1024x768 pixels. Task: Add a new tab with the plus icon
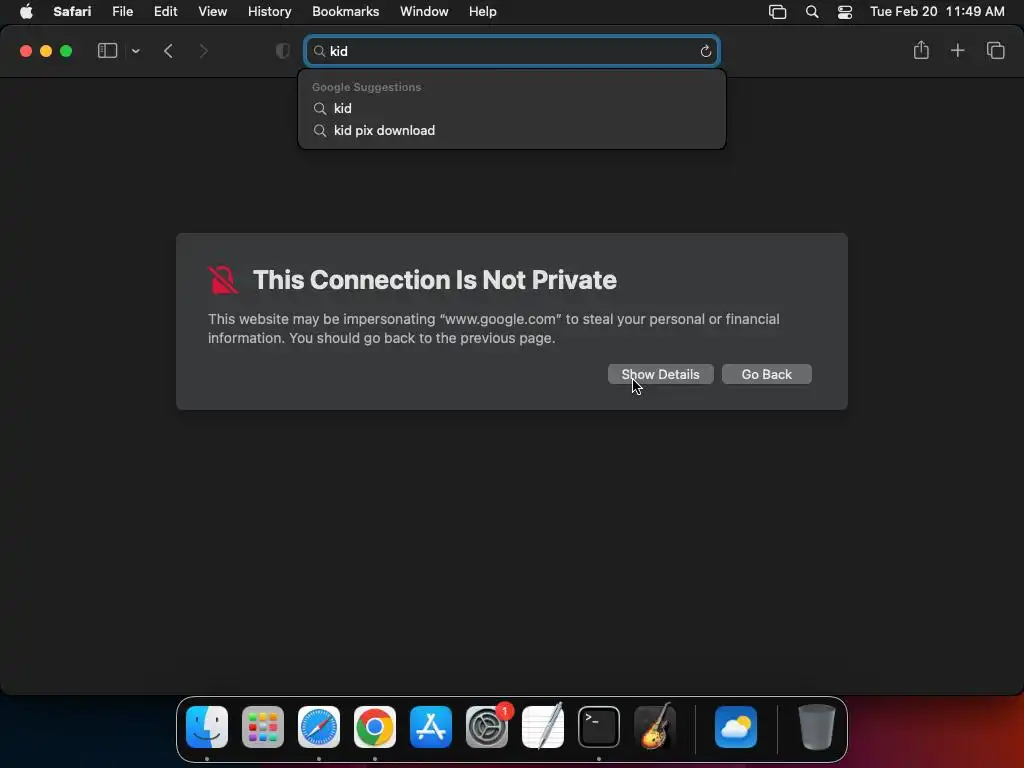pos(957,50)
